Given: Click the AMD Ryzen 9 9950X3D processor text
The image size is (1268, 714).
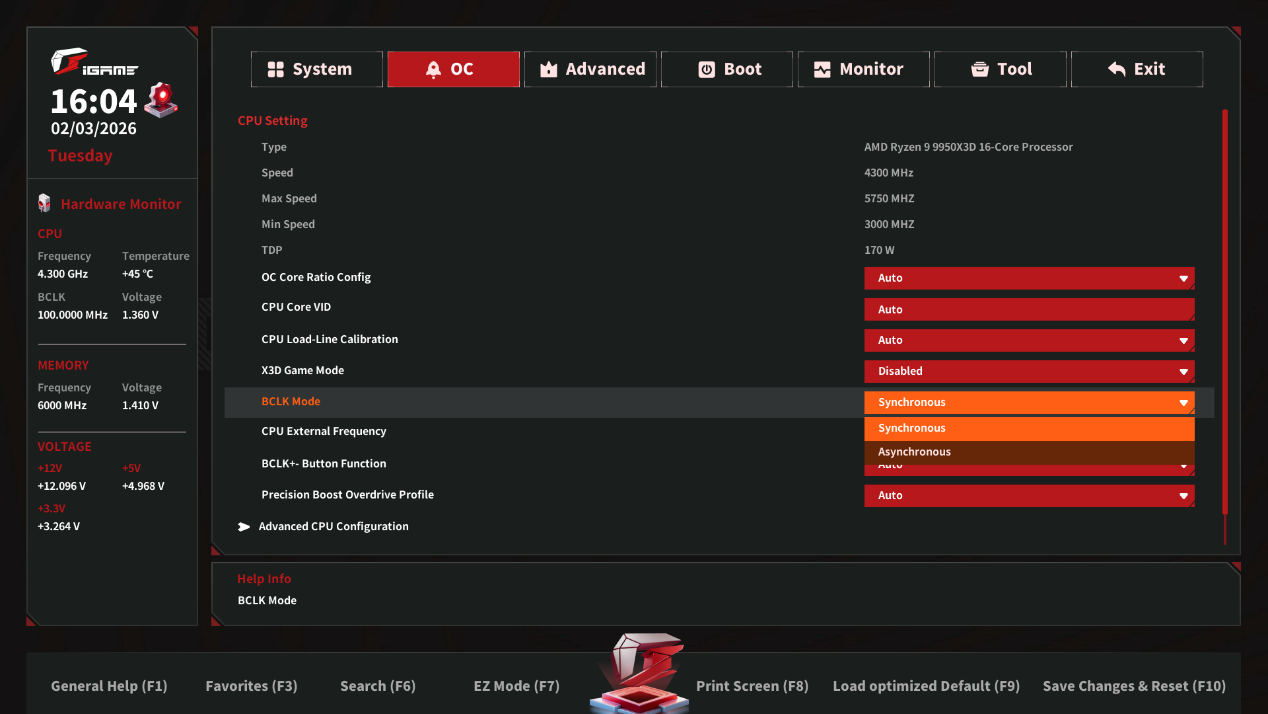Looking at the screenshot, I should click(968, 147).
